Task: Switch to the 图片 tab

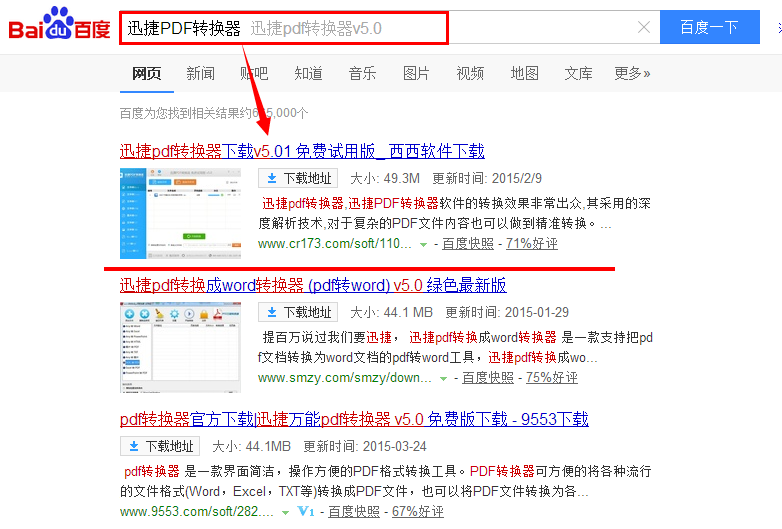Action: pyautogui.click(x=416, y=74)
